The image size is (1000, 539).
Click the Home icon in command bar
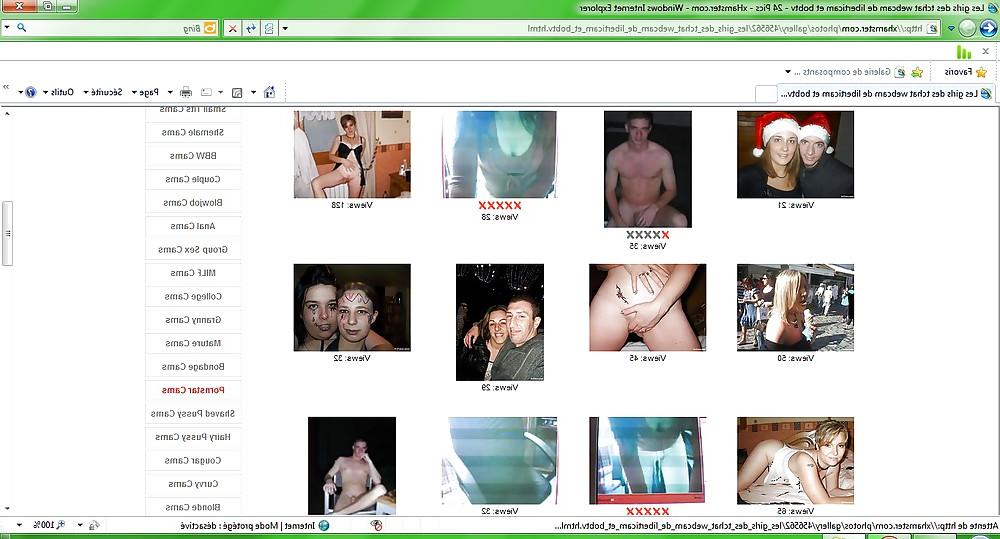click(x=270, y=92)
